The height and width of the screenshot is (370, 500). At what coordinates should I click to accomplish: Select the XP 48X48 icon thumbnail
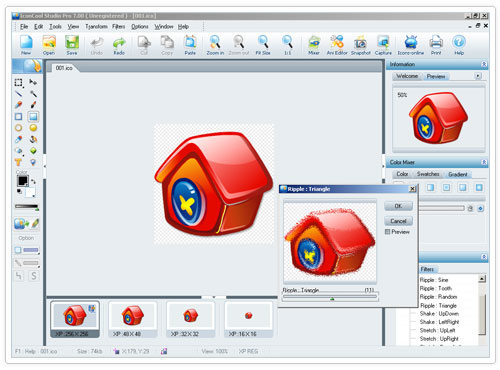(132, 319)
